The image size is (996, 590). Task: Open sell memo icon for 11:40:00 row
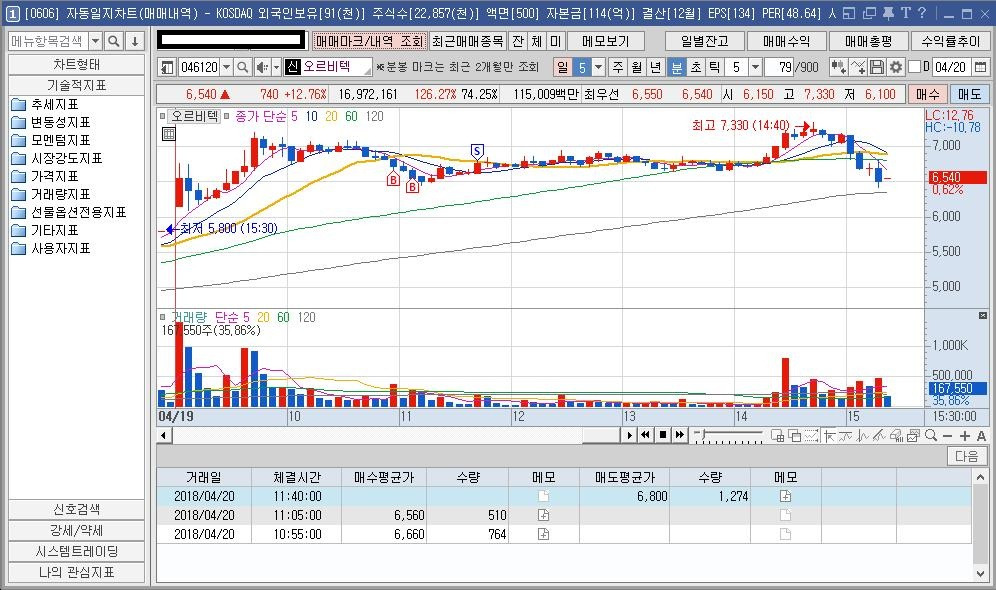tap(786, 496)
